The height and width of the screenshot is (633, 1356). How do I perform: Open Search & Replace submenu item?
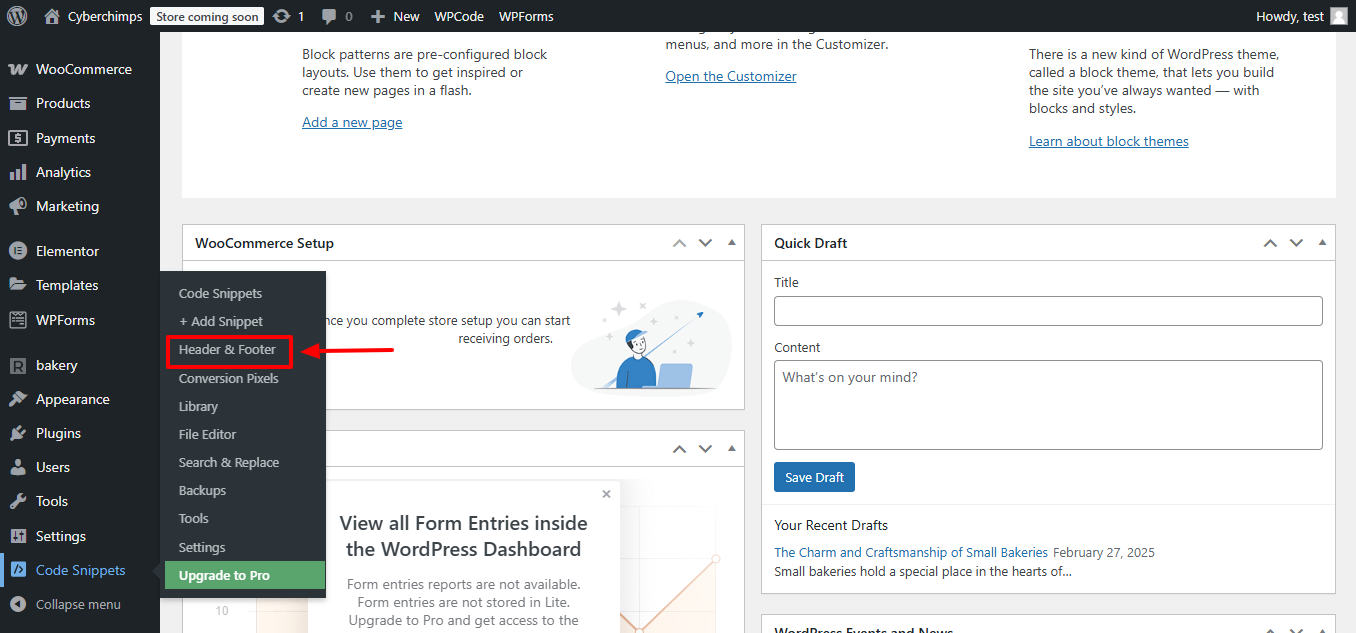(228, 462)
